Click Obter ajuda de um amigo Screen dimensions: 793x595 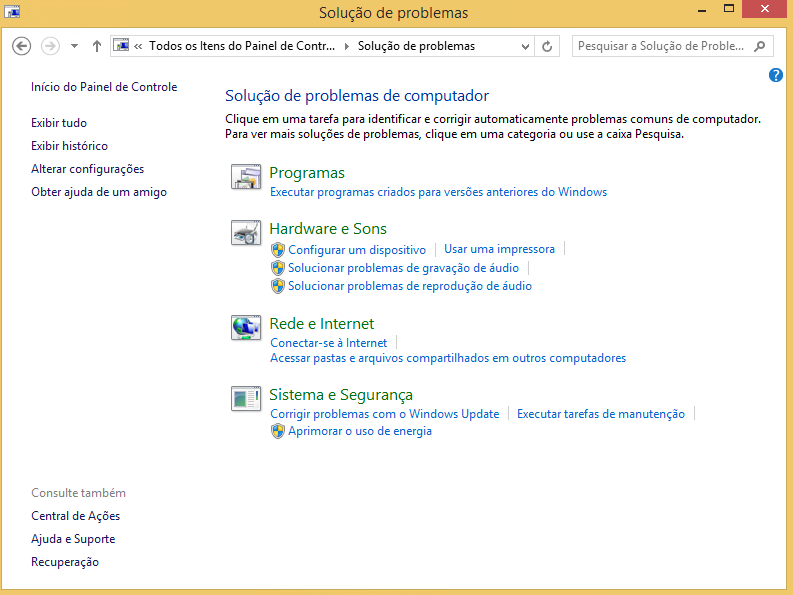tap(99, 192)
